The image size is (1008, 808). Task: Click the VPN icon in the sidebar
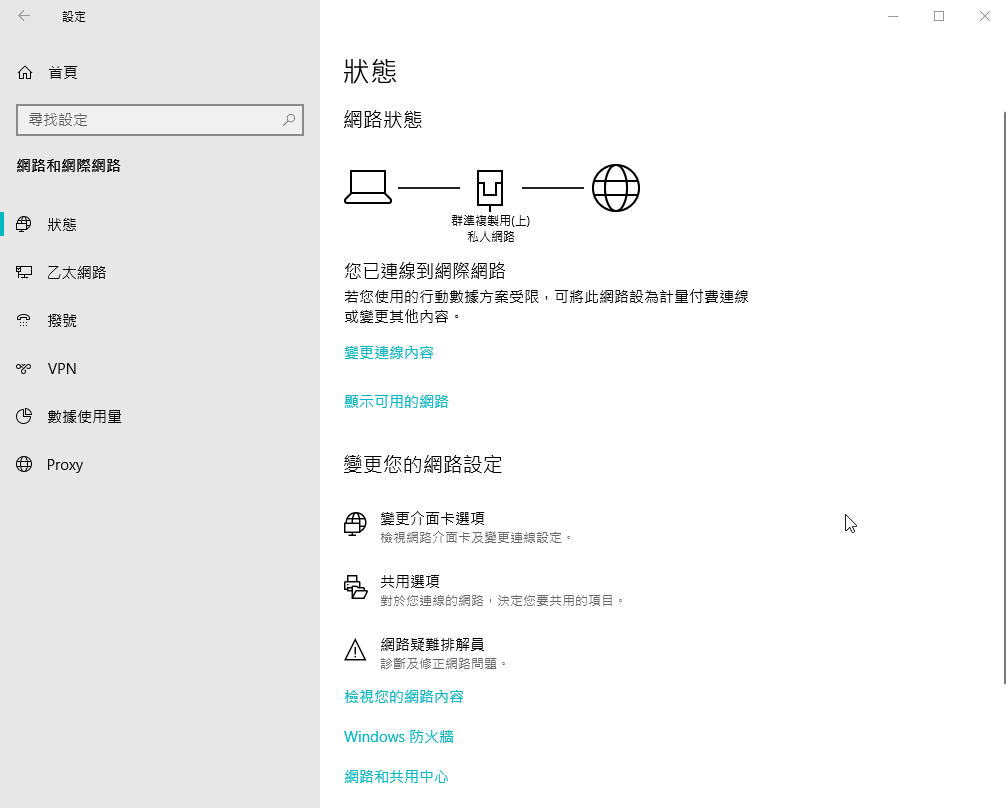pyautogui.click(x=24, y=368)
